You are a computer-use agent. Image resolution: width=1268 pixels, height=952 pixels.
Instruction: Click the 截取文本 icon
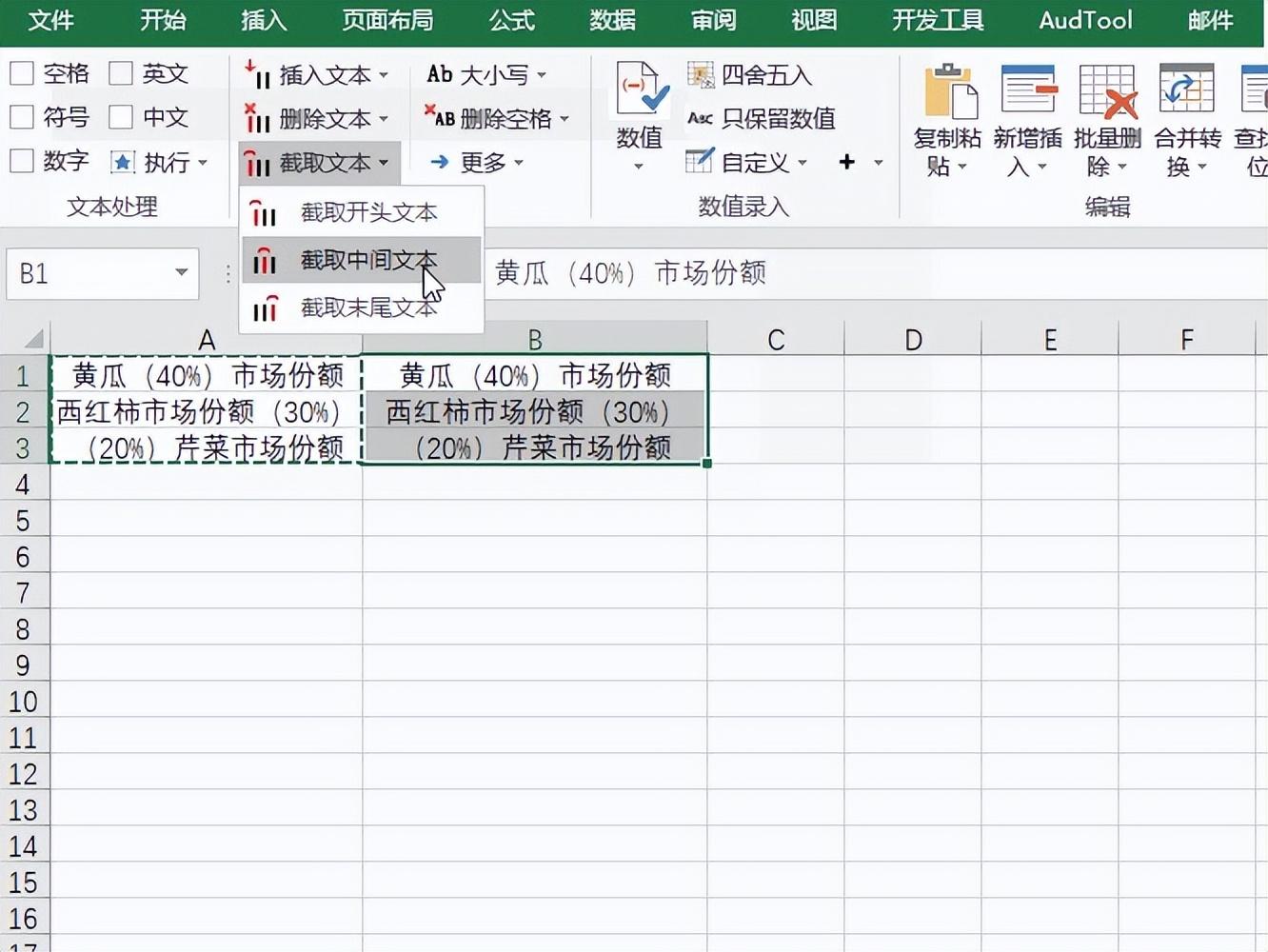(x=257, y=163)
